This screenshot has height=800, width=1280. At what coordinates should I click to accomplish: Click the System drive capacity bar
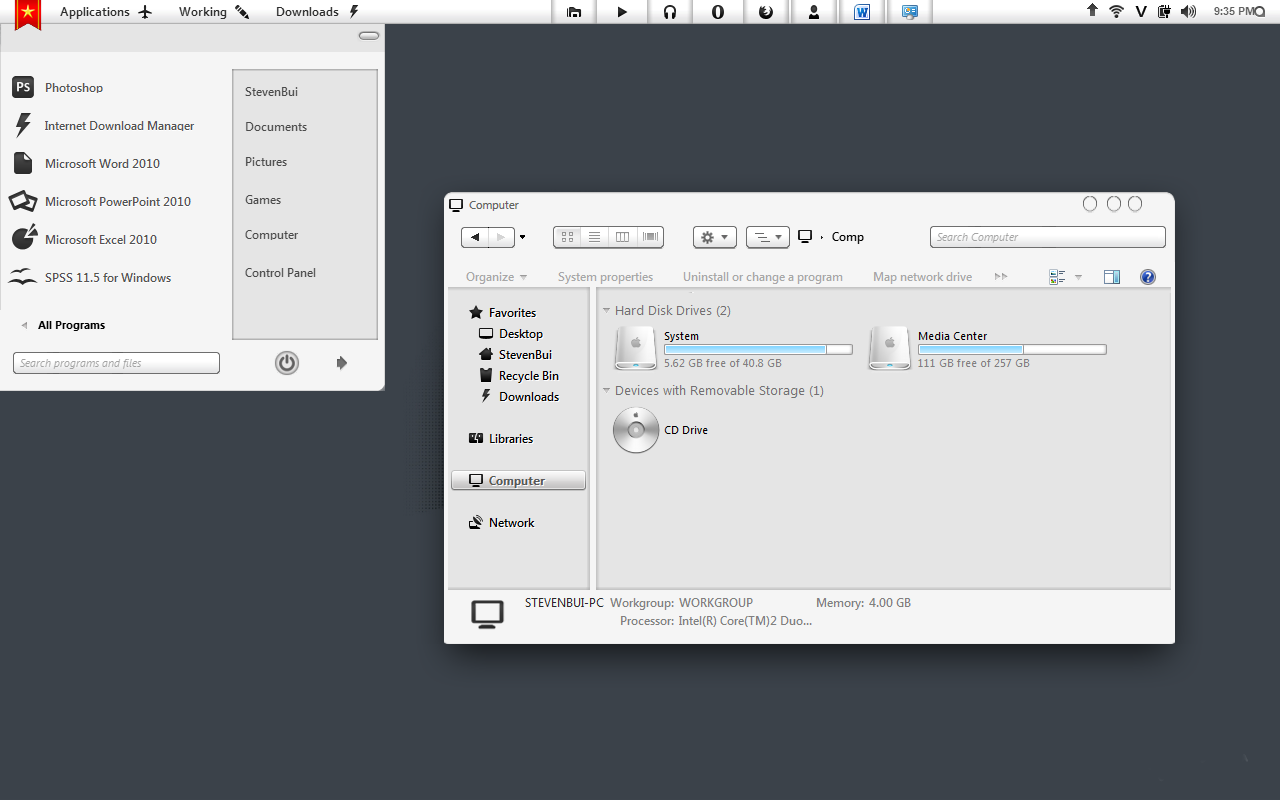(758, 350)
